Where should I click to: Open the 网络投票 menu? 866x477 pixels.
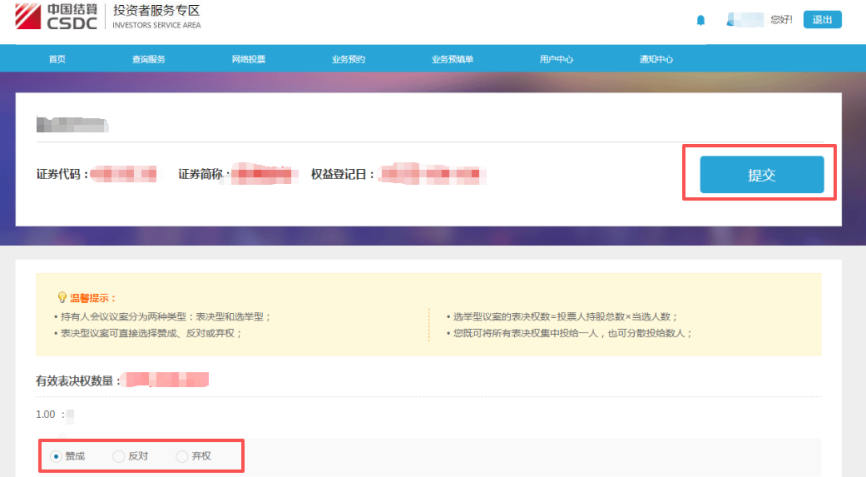point(248,59)
